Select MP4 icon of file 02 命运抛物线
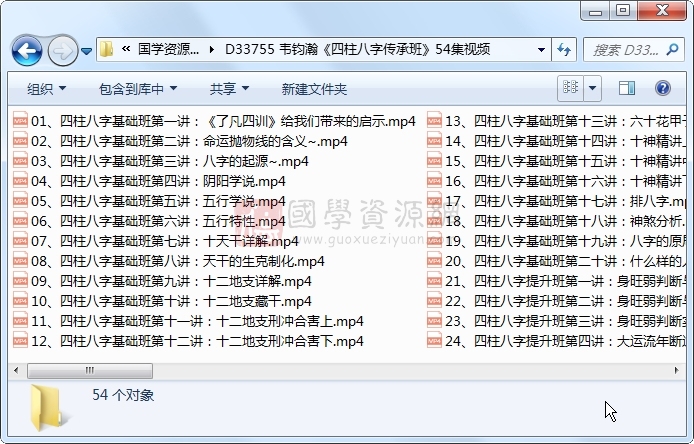Viewport: 694px width, 444px height. [x=20, y=141]
